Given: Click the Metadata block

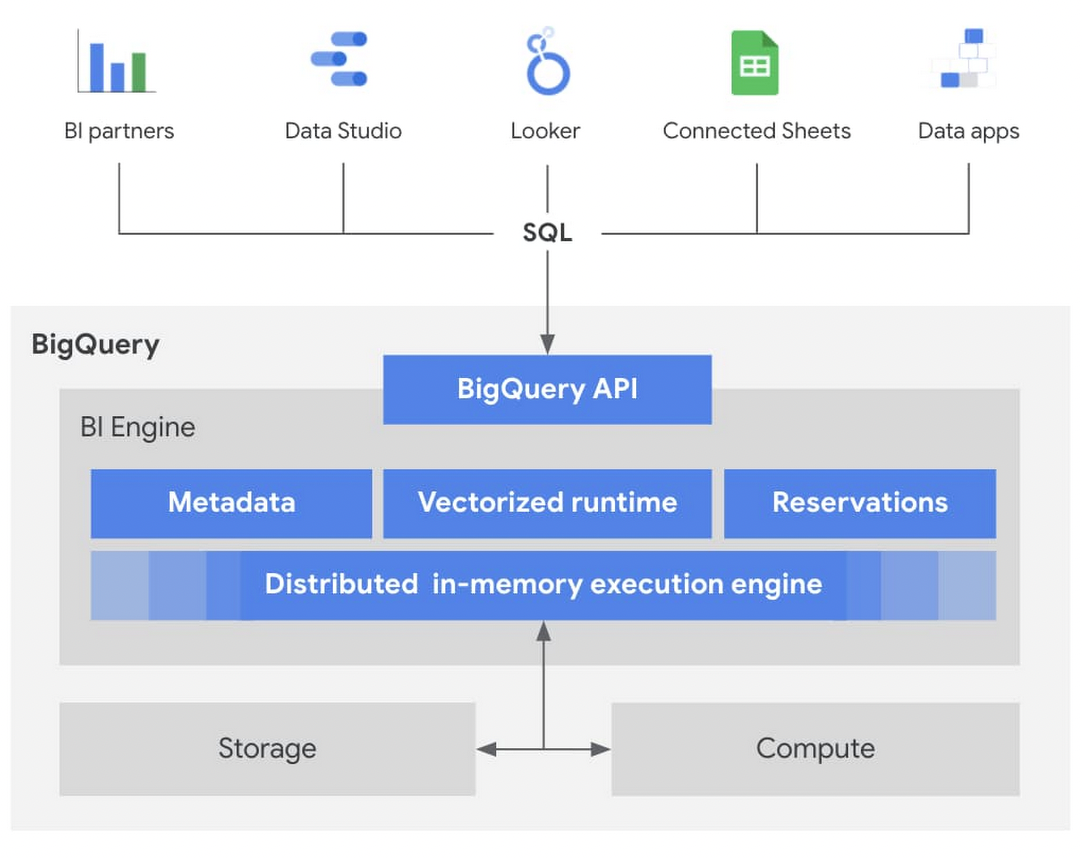Looking at the screenshot, I should coord(231,503).
